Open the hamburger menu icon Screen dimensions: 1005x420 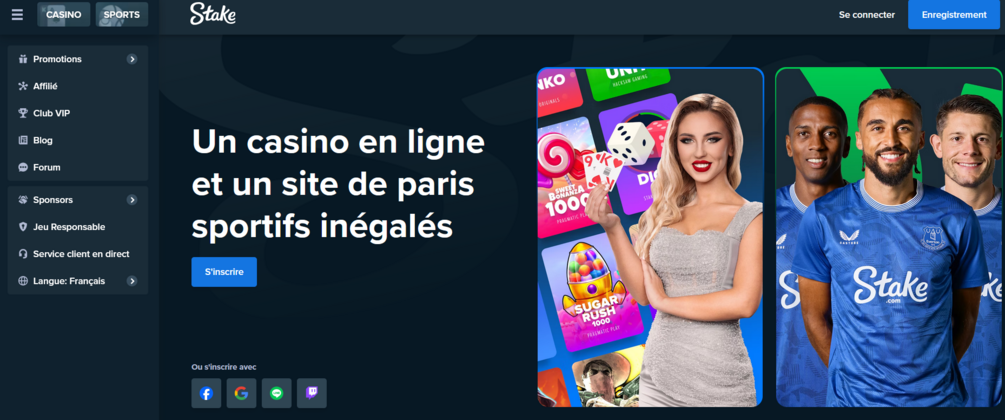(x=17, y=14)
